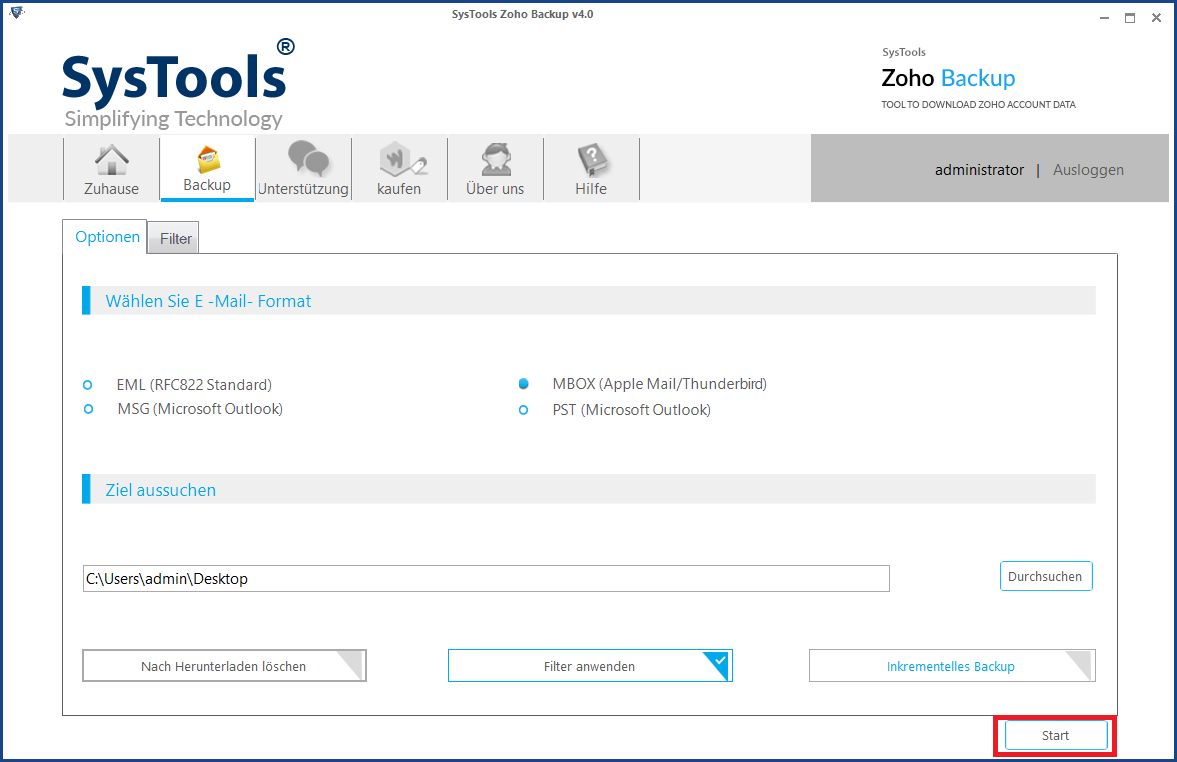Click the Start button
The height and width of the screenshot is (762, 1177).
(x=1055, y=736)
